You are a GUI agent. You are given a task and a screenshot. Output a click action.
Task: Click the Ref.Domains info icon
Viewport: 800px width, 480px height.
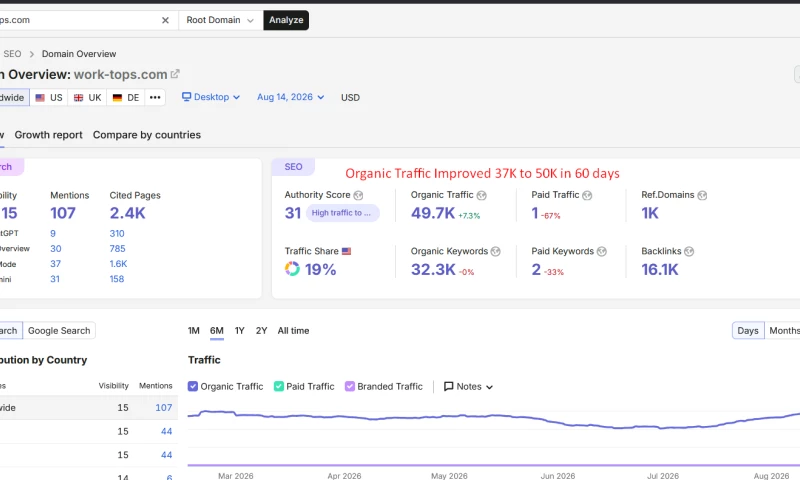[x=702, y=195]
